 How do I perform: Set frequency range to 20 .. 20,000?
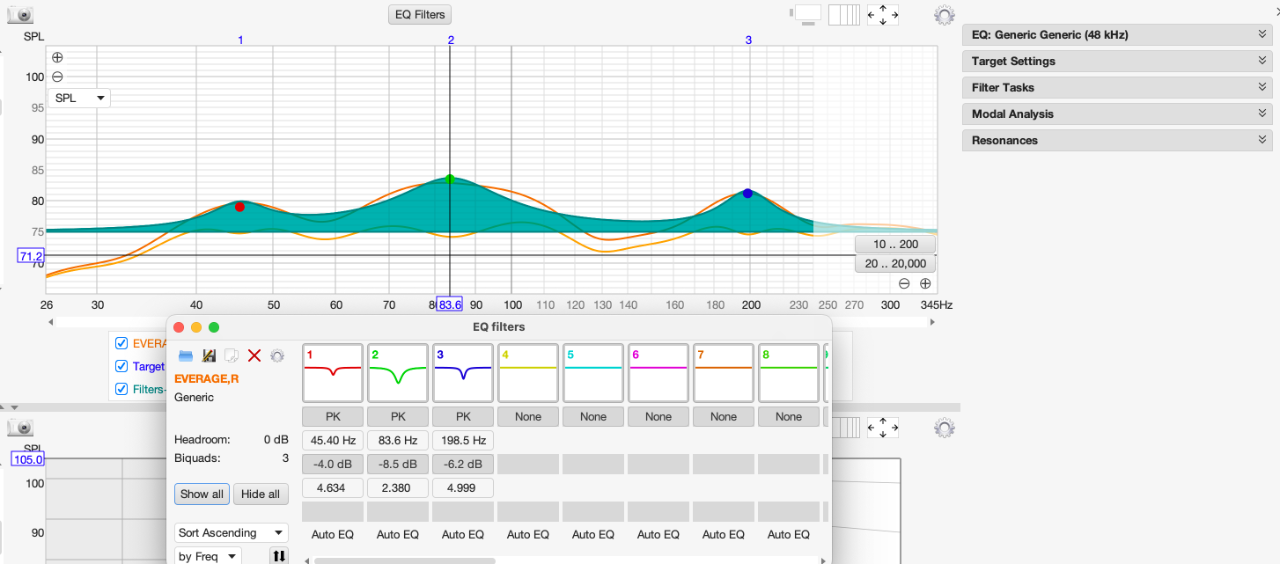pyautogui.click(x=896, y=264)
